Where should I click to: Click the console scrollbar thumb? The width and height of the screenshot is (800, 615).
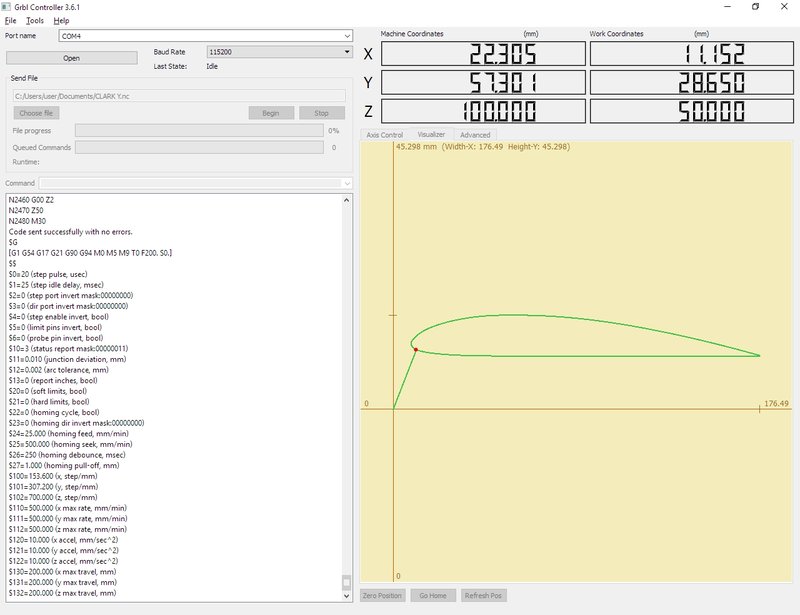click(346, 582)
